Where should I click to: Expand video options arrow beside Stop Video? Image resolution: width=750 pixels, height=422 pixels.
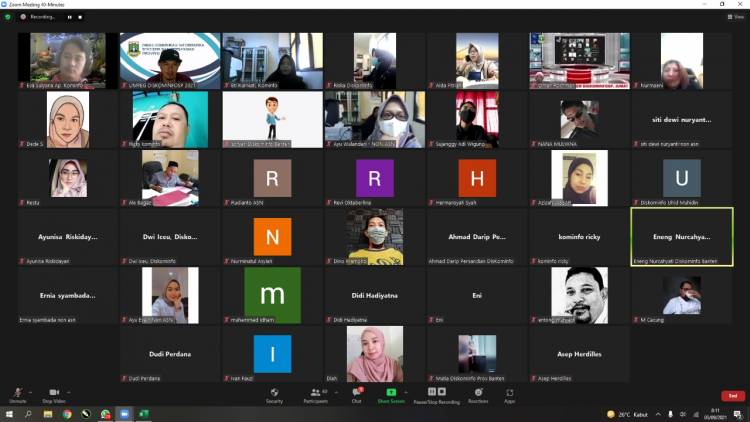(x=71, y=392)
